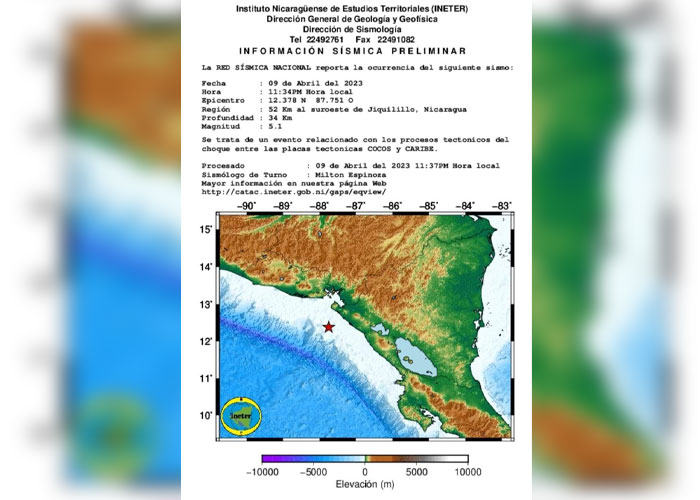
Task: Click the Dirección de Sismología heading
Action: 350,28
